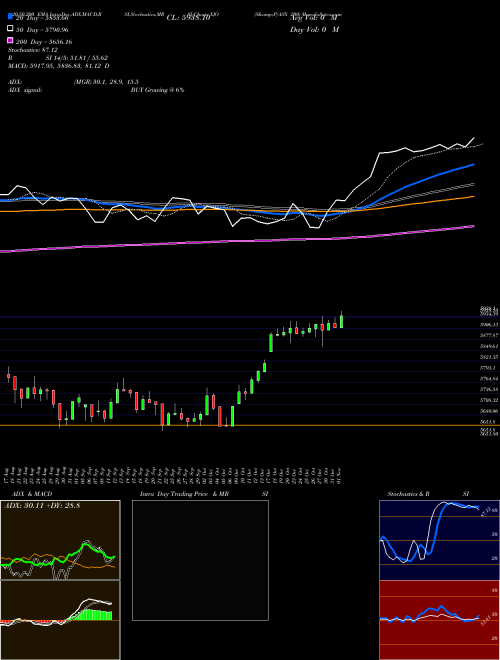
Task: Click the MACD values line
Action: (x=59, y=66)
